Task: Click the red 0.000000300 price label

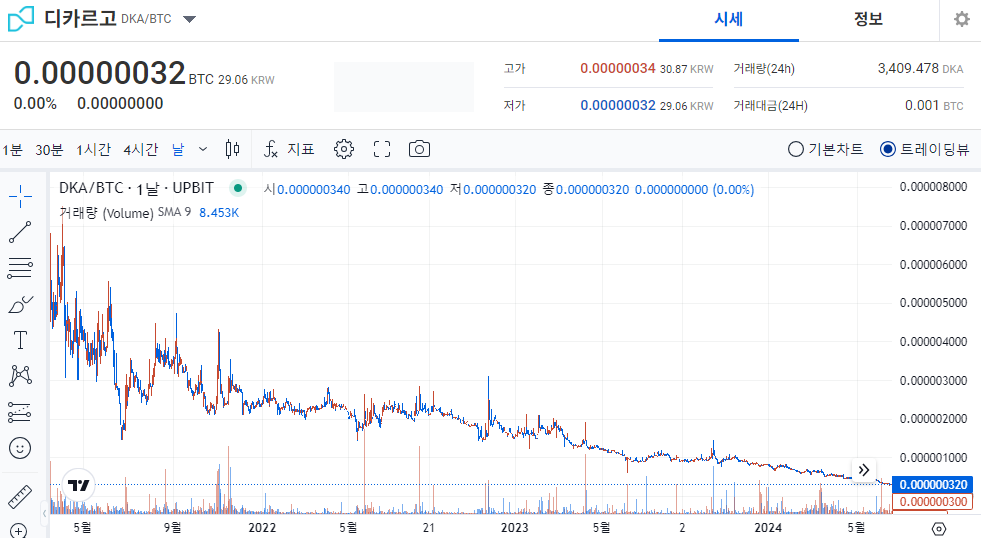Action: [x=933, y=502]
